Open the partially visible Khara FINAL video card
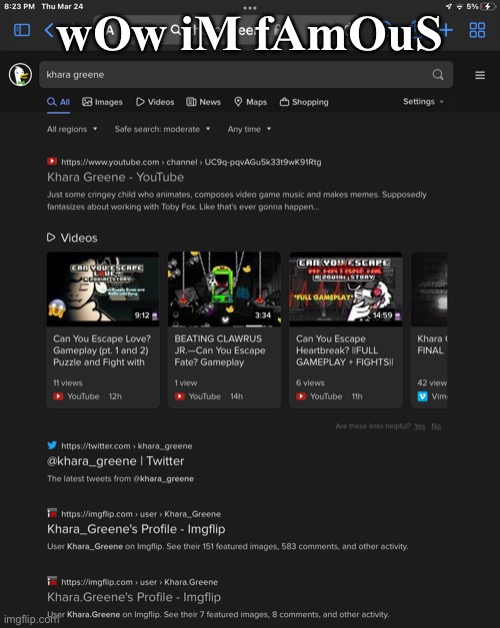The width and height of the screenshot is (500, 628). coord(429,330)
